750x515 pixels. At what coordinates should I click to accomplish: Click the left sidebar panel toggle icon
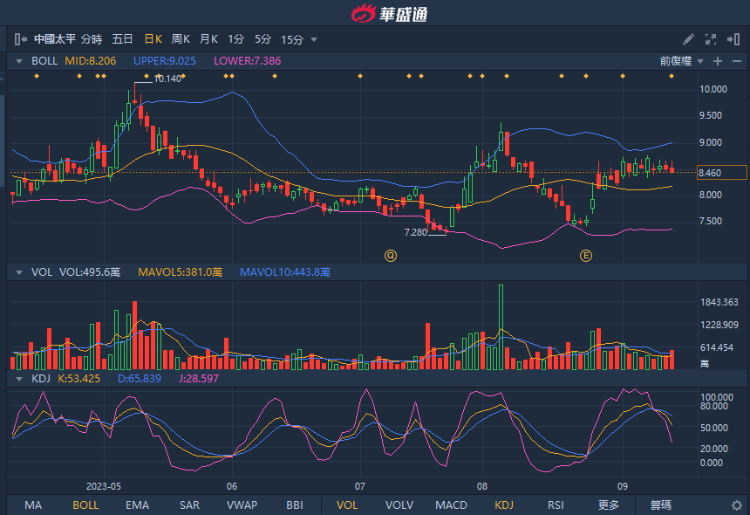20,39
